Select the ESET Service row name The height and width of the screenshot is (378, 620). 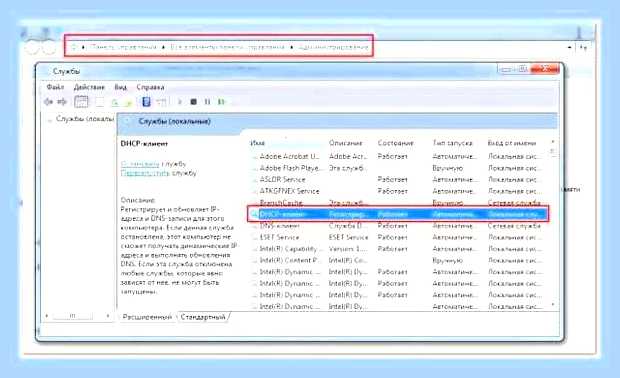tap(279, 237)
